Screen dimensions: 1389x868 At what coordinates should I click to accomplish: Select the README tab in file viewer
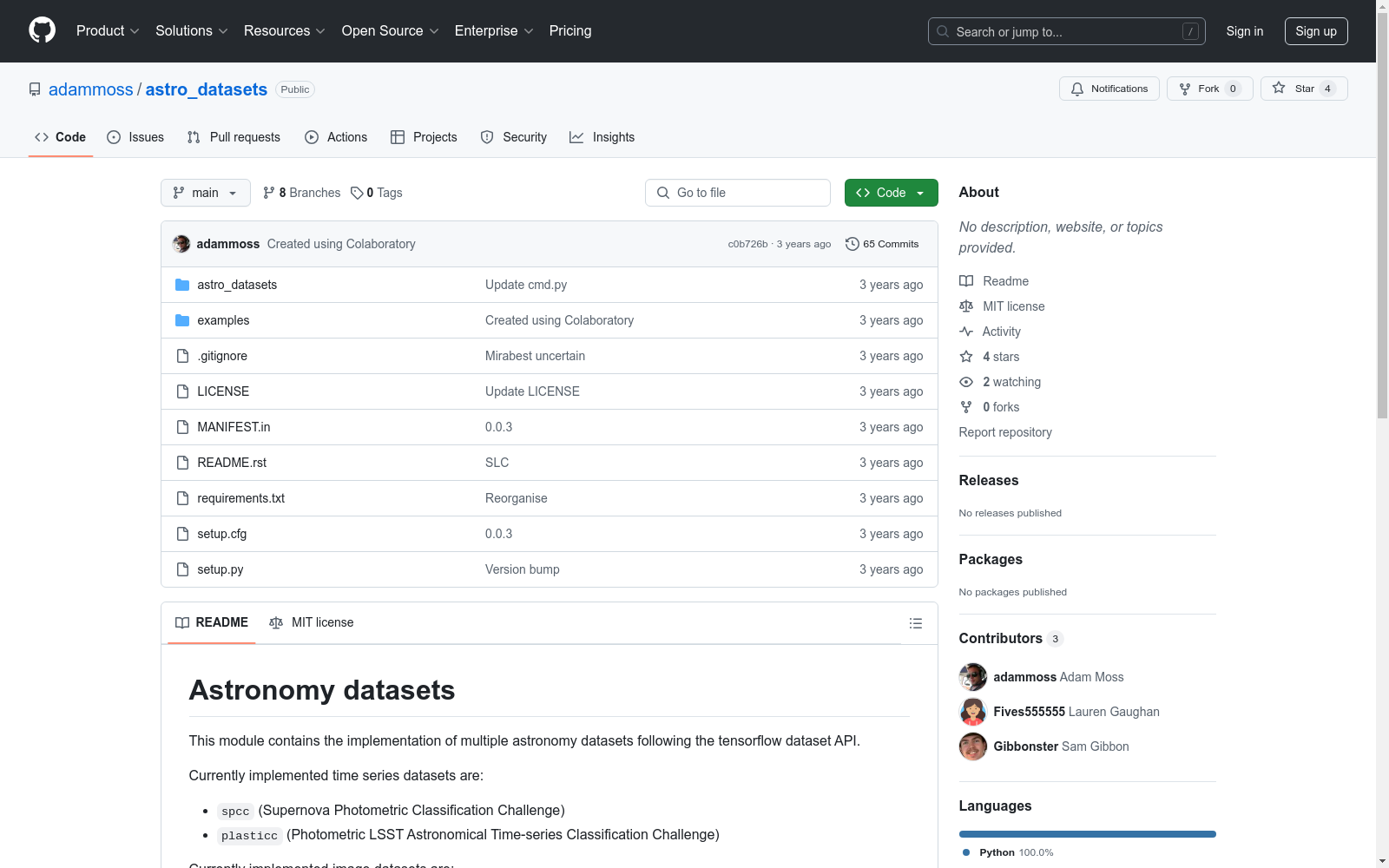click(212, 622)
